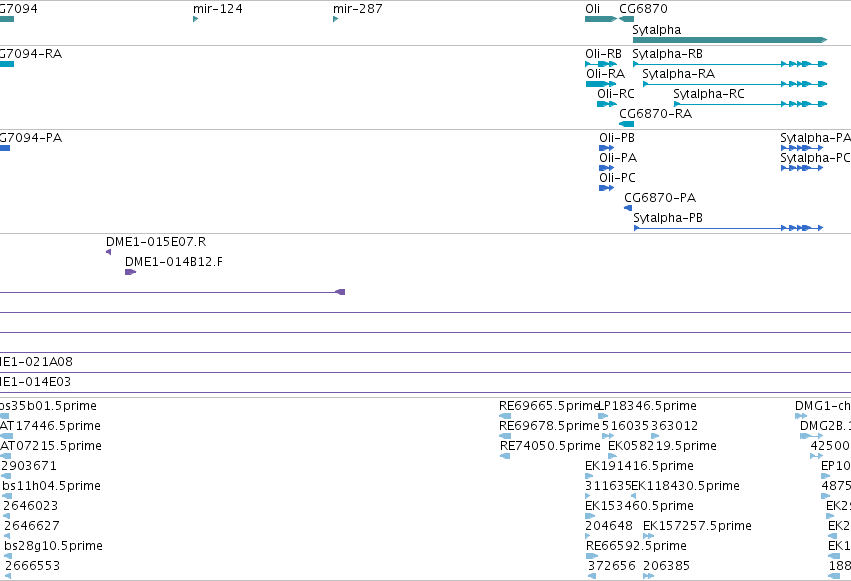Select the bs35b01.5prime EST label

(x=48, y=406)
